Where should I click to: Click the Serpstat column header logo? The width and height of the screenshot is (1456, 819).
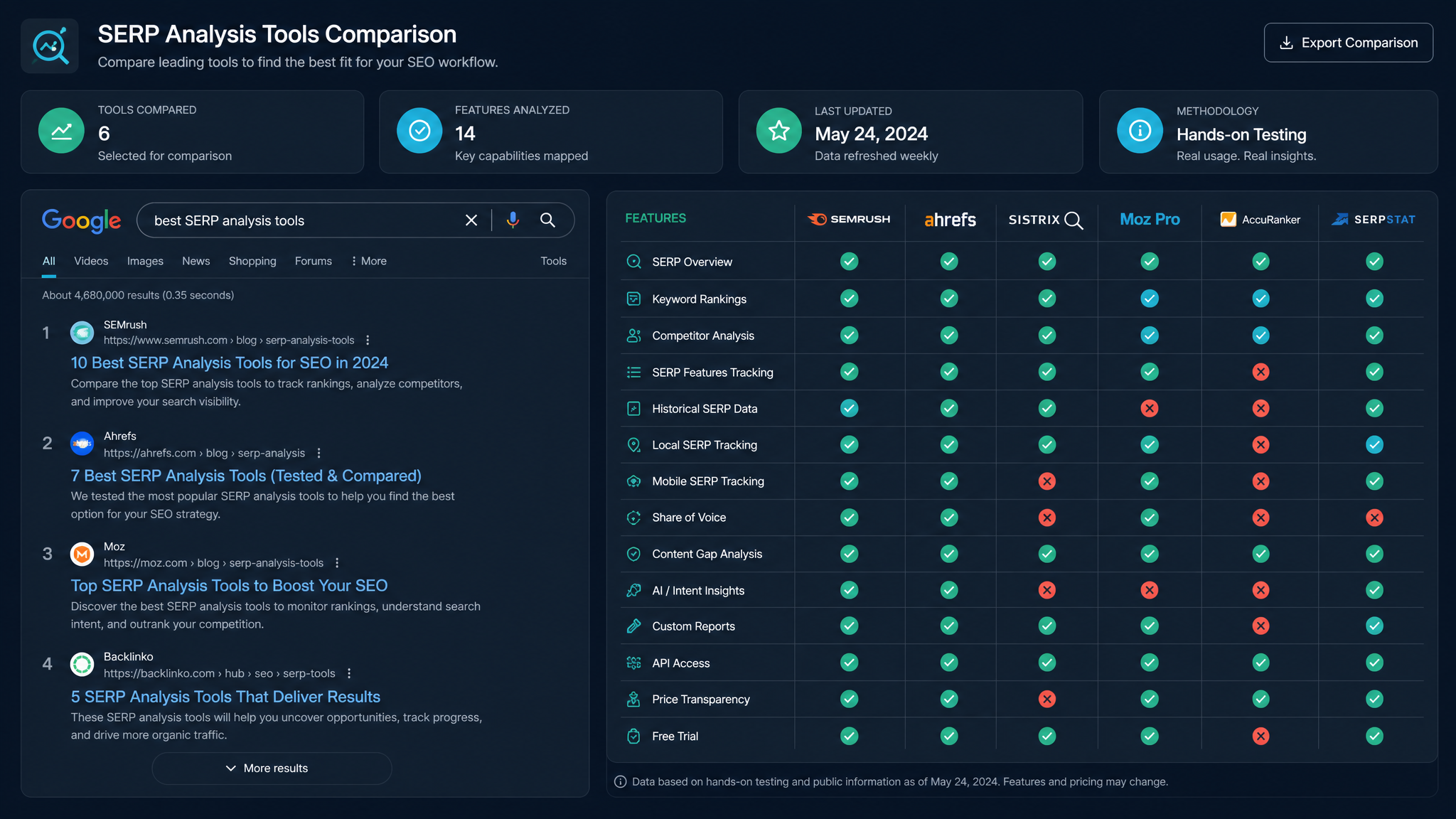[x=1374, y=219]
